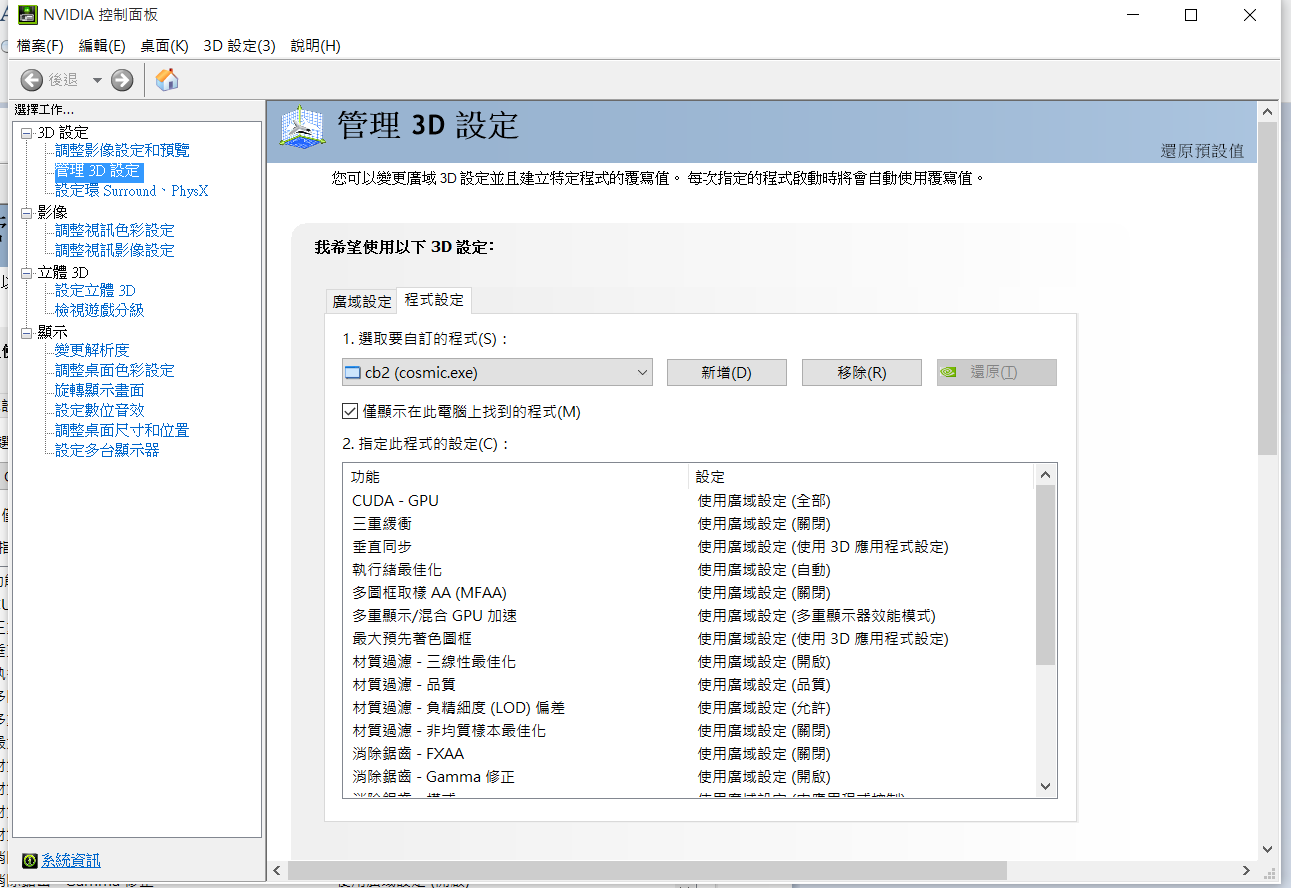Select 消除鋸齒 - FXAA row
The width and height of the screenshot is (1291, 888).
pos(690,753)
